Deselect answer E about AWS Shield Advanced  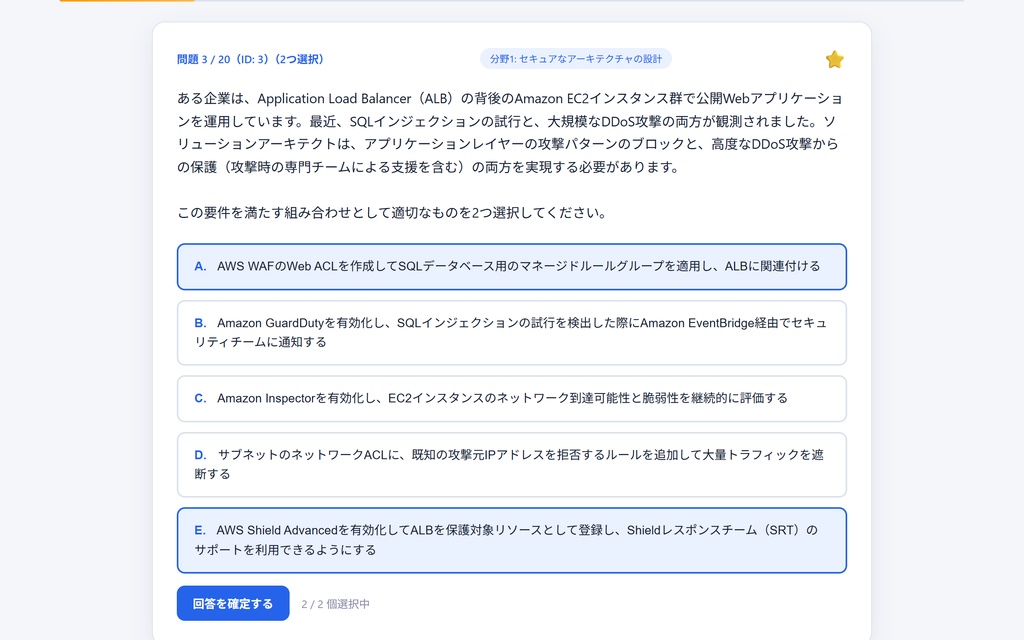[x=511, y=540]
